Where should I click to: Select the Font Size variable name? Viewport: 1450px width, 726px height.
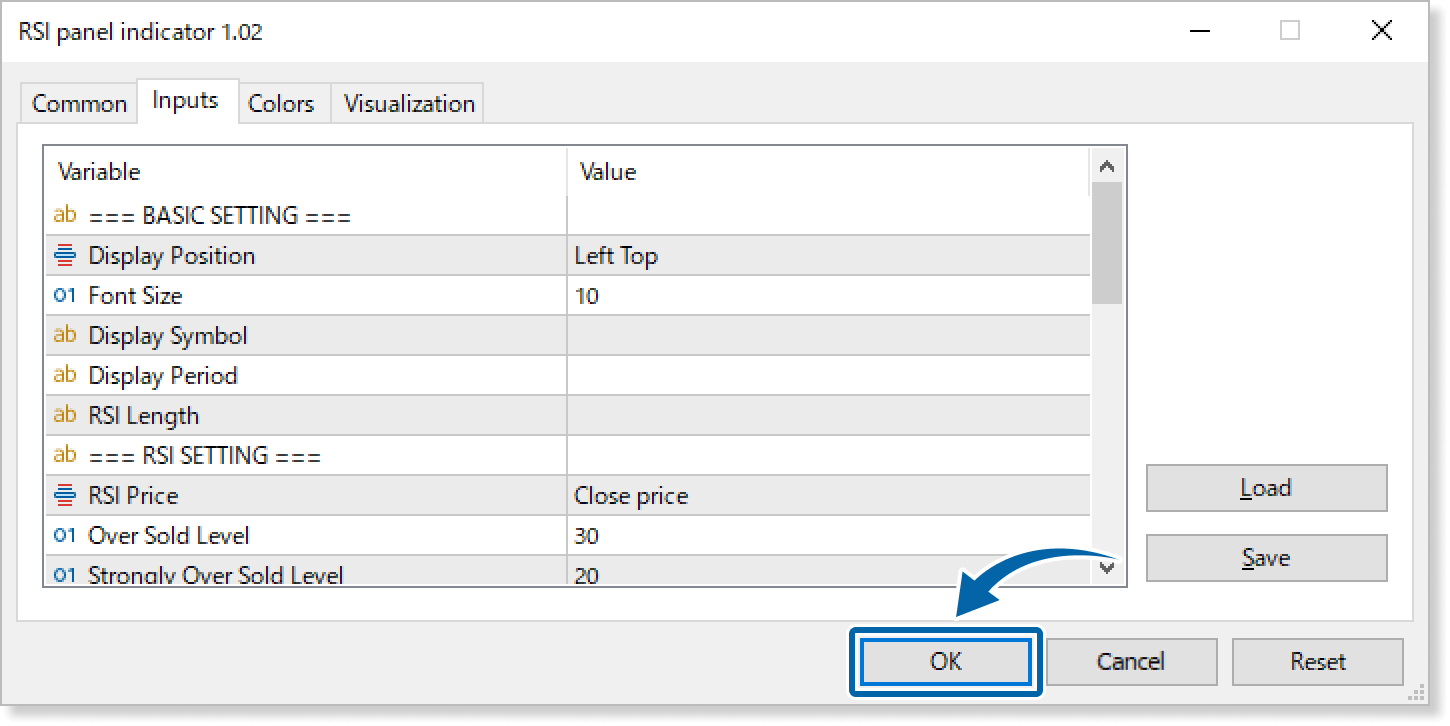pos(135,296)
